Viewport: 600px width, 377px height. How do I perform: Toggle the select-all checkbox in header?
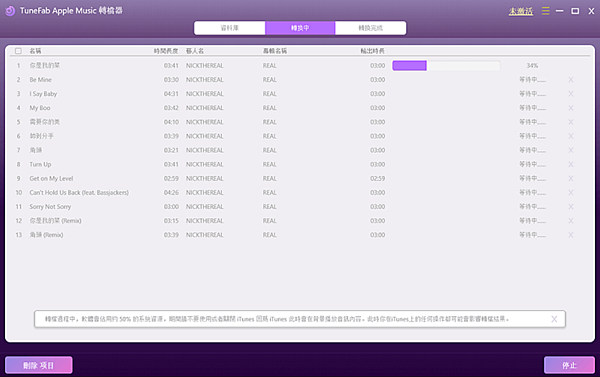pos(18,51)
